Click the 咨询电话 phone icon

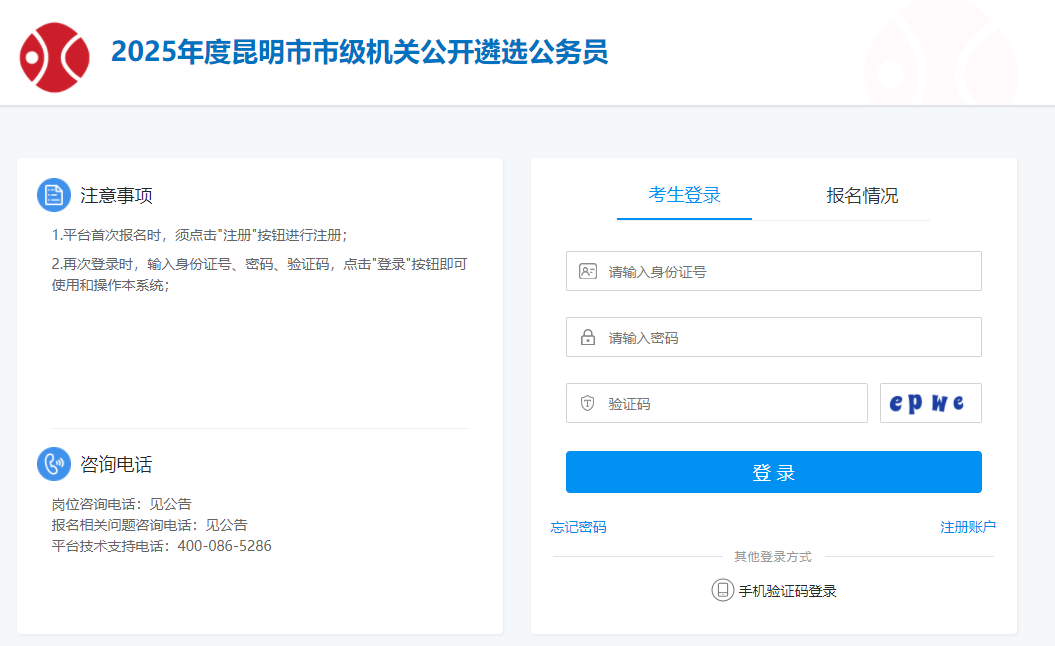click(x=54, y=464)
